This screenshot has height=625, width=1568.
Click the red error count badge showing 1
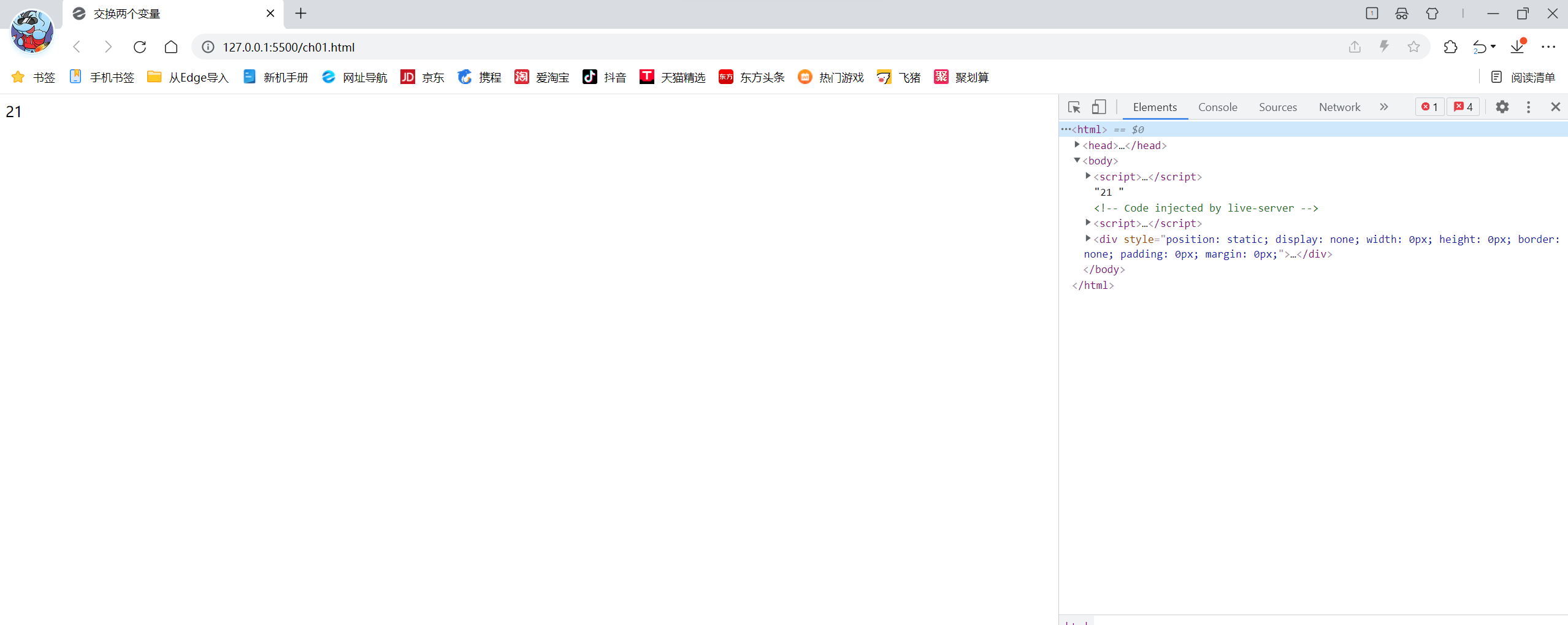point(1429,107)
